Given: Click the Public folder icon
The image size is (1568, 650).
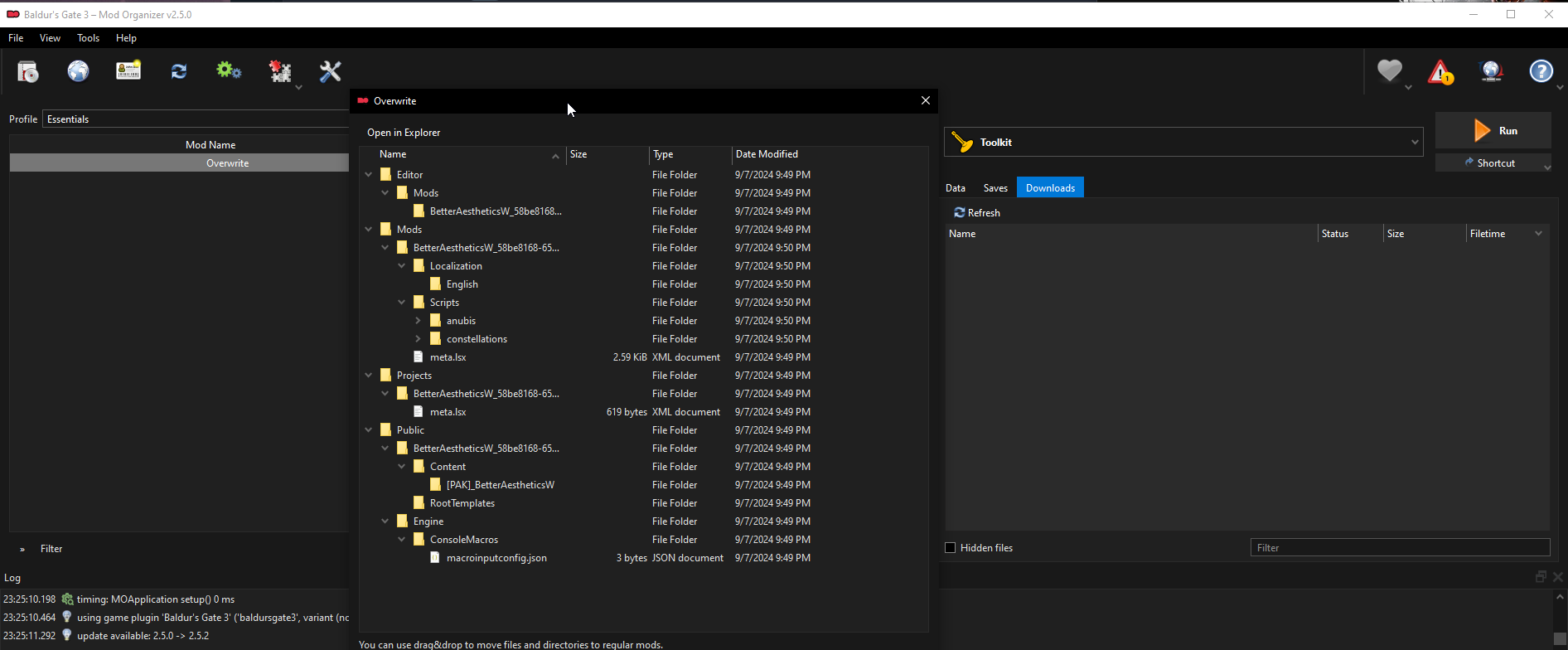Looking at the screenshot, I should [x=385, y=429].
